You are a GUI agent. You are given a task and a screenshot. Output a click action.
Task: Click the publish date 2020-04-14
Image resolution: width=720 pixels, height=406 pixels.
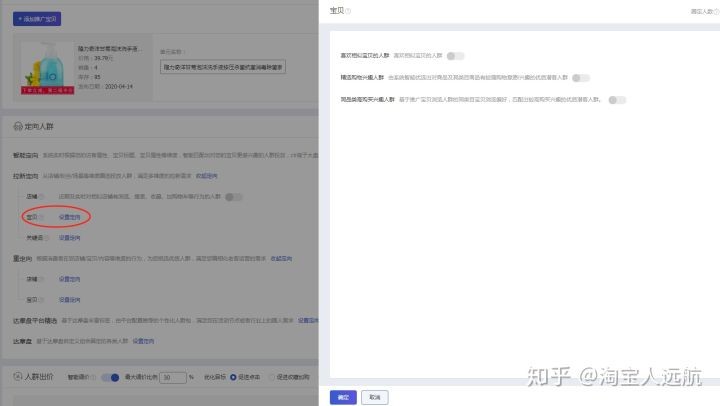(x=119, y=86)
